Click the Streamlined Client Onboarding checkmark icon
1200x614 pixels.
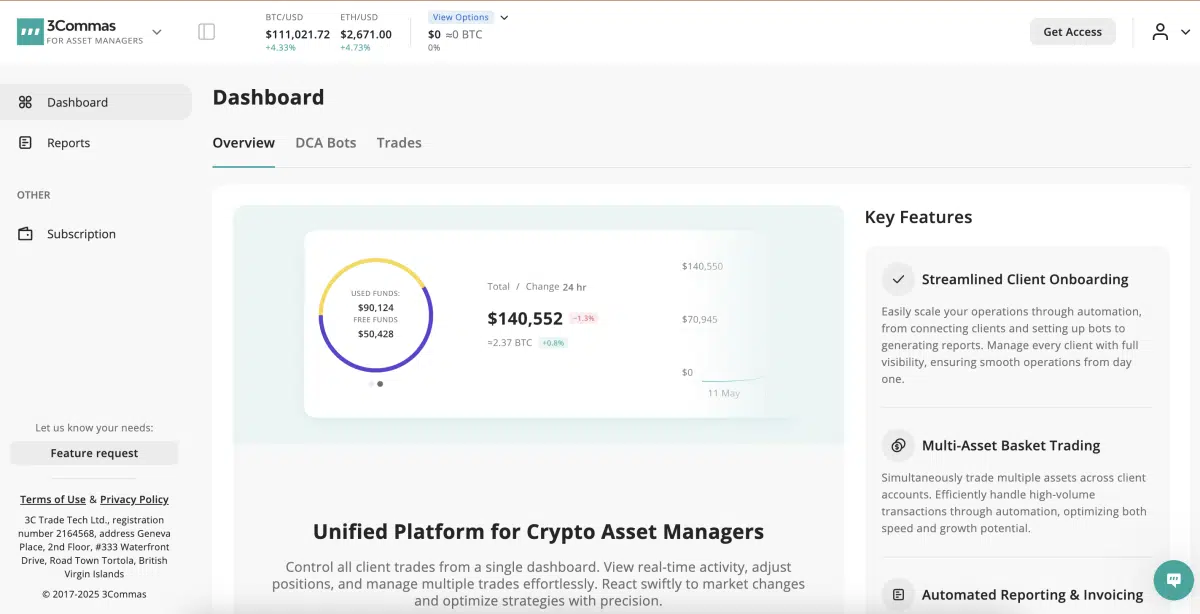898,279
